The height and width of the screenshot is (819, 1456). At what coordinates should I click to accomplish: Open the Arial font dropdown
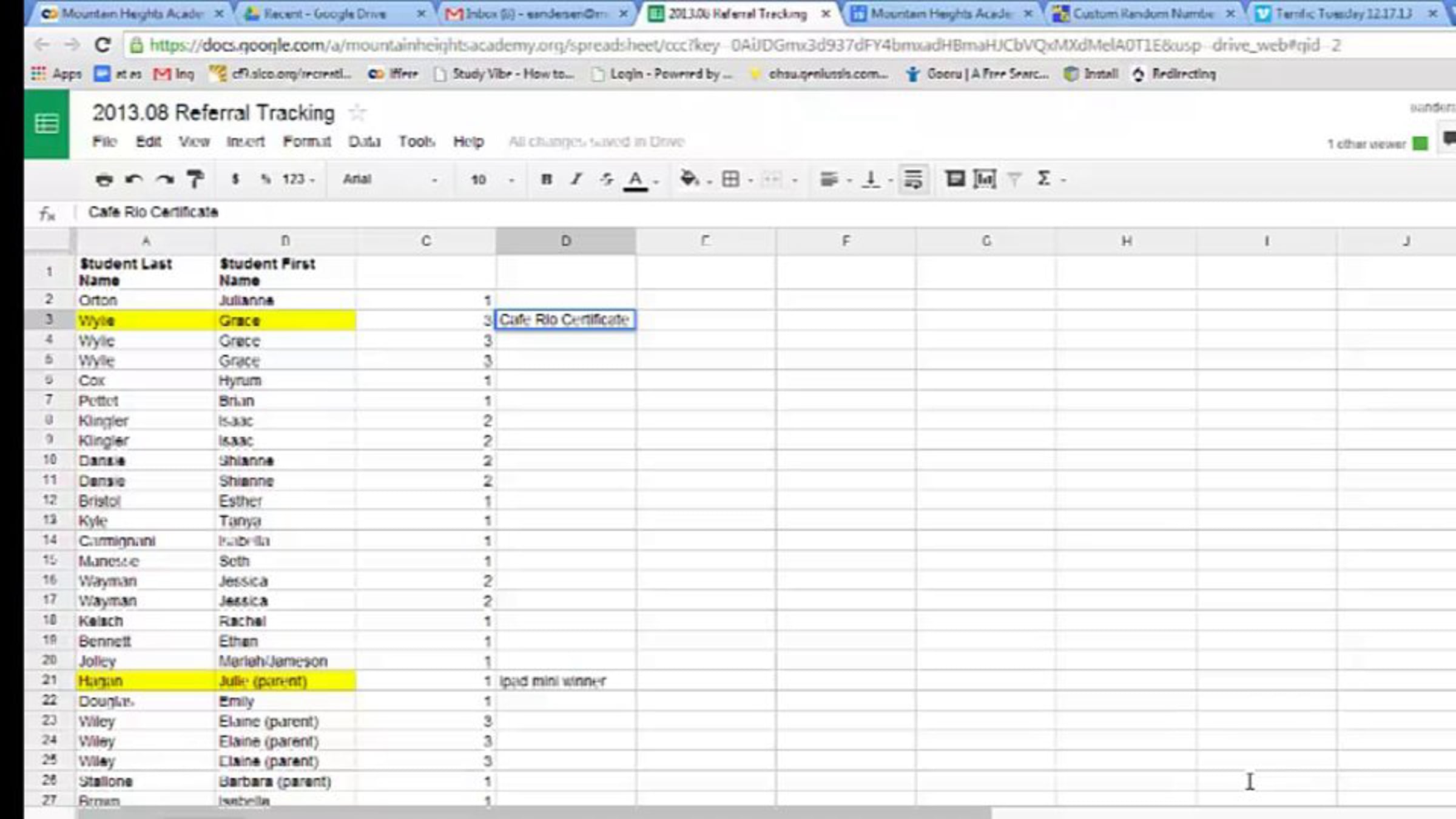(x=389, y=180)
